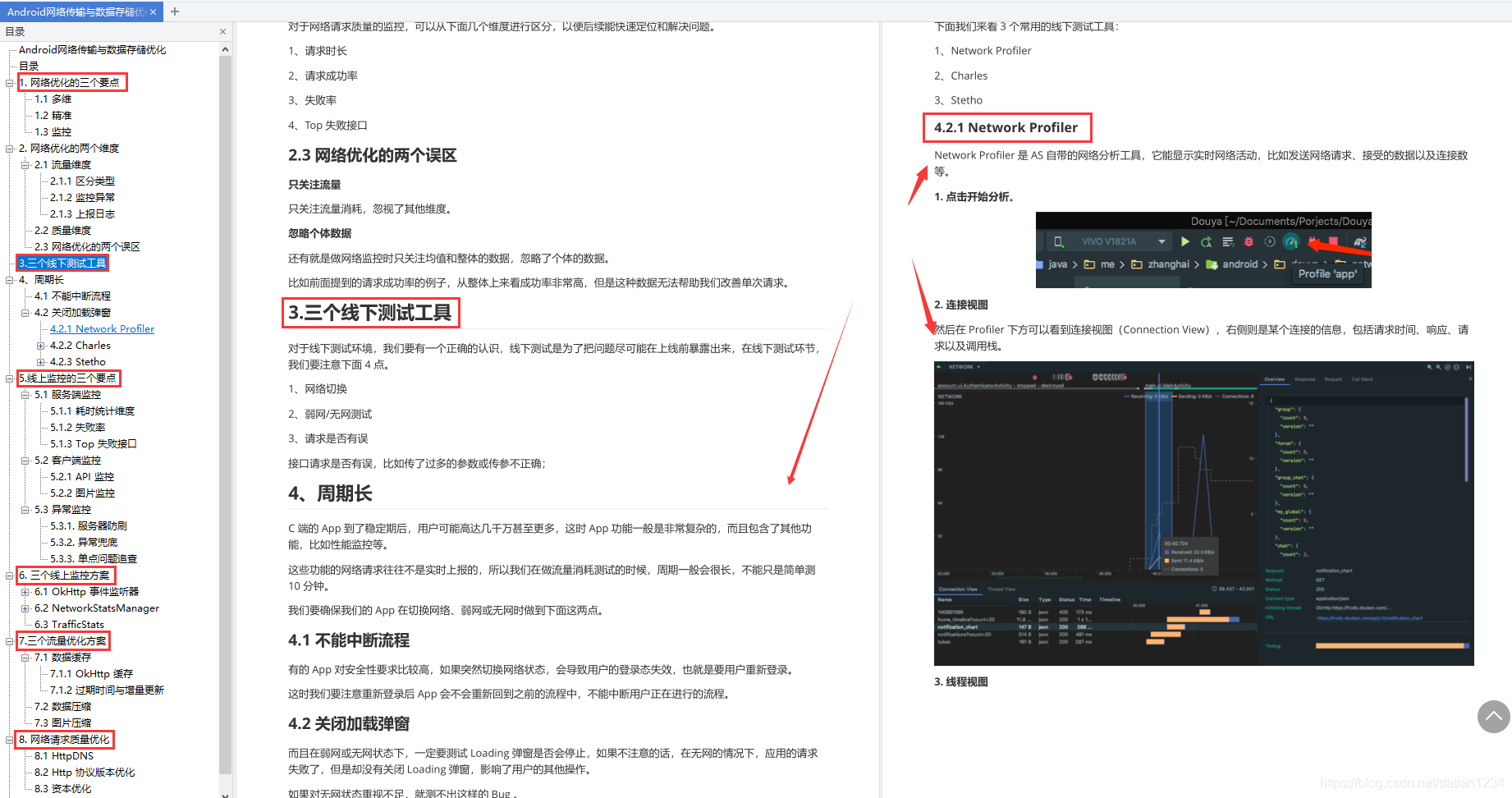Collapse the '5.2 客户端监控' subtree
This screenshot has width=1512, height=798.
click(25, 461)
